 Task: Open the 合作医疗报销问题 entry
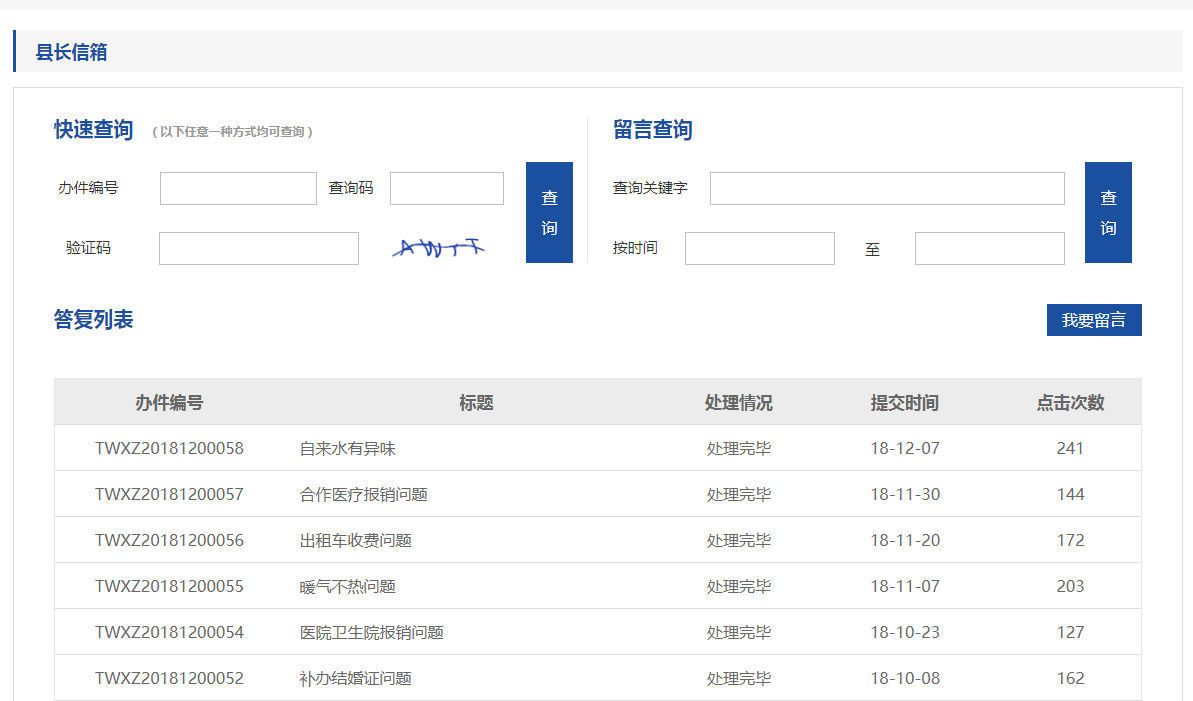pos(364,495)
